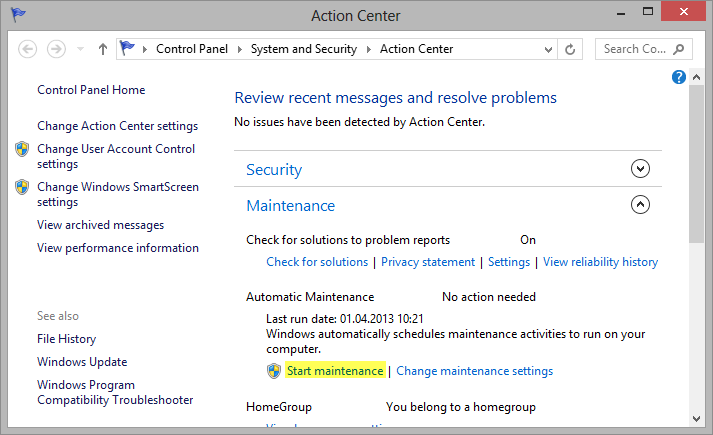Viewport: 713px width, 435px height.
Task: Click the 'You belong to a homegroup' text
Action: click(x=461, y=407)
